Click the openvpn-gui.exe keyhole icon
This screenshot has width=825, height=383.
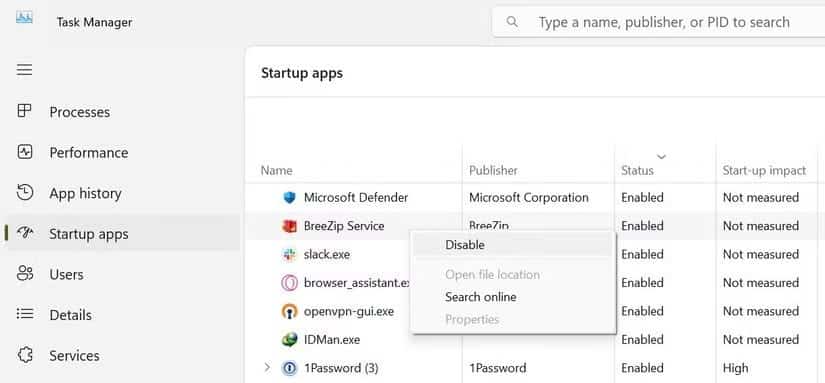[x=289, y=311]
